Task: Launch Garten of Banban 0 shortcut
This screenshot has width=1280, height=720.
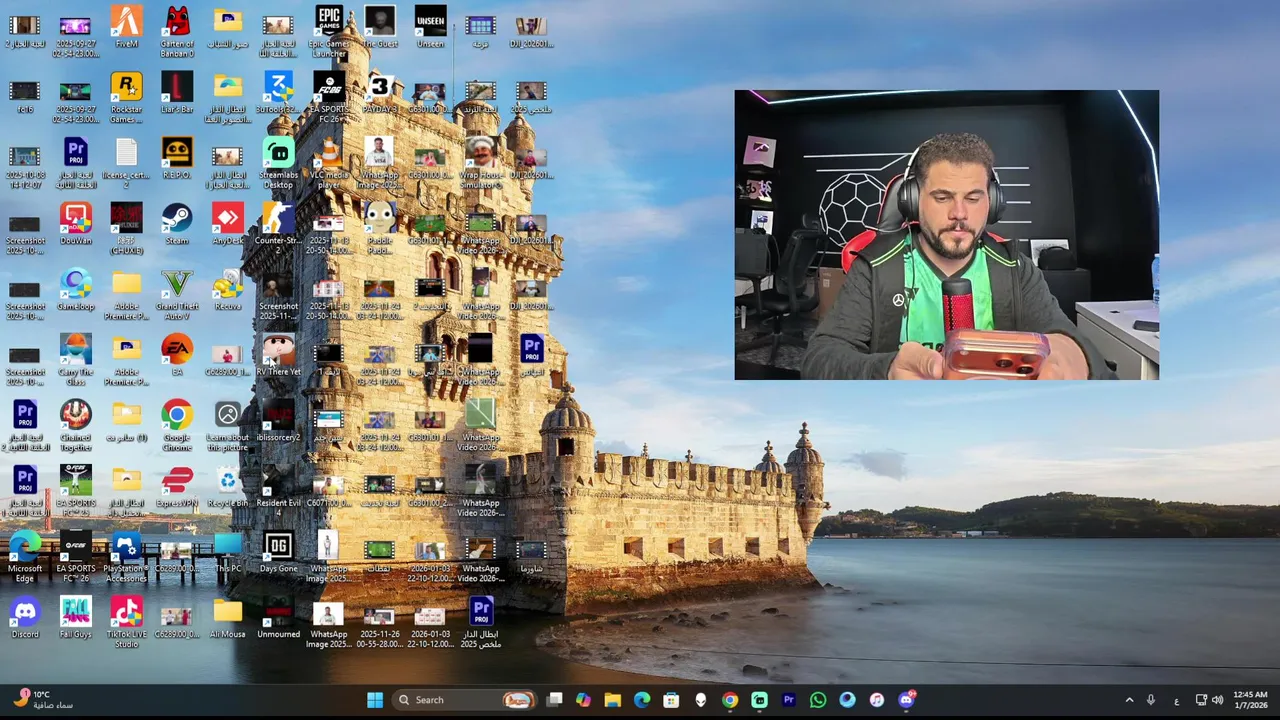Action: coord(177,32)
